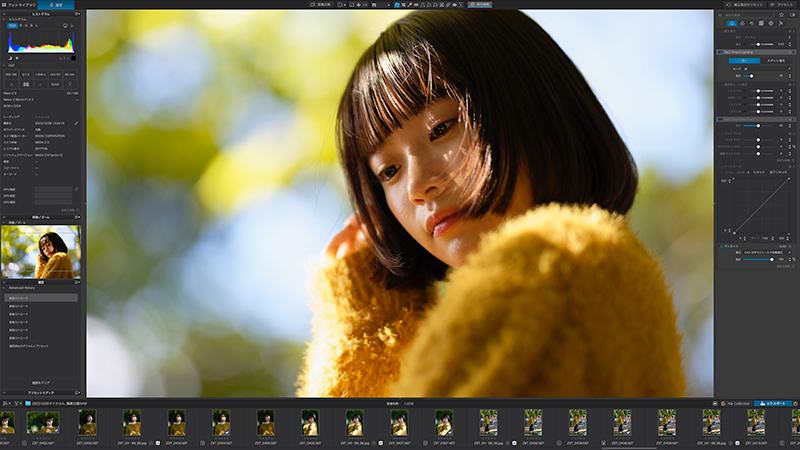The width and height of the screenshot is (800, 450).
Task: Select RGB histogram channel button
Action: click(12, 26)
